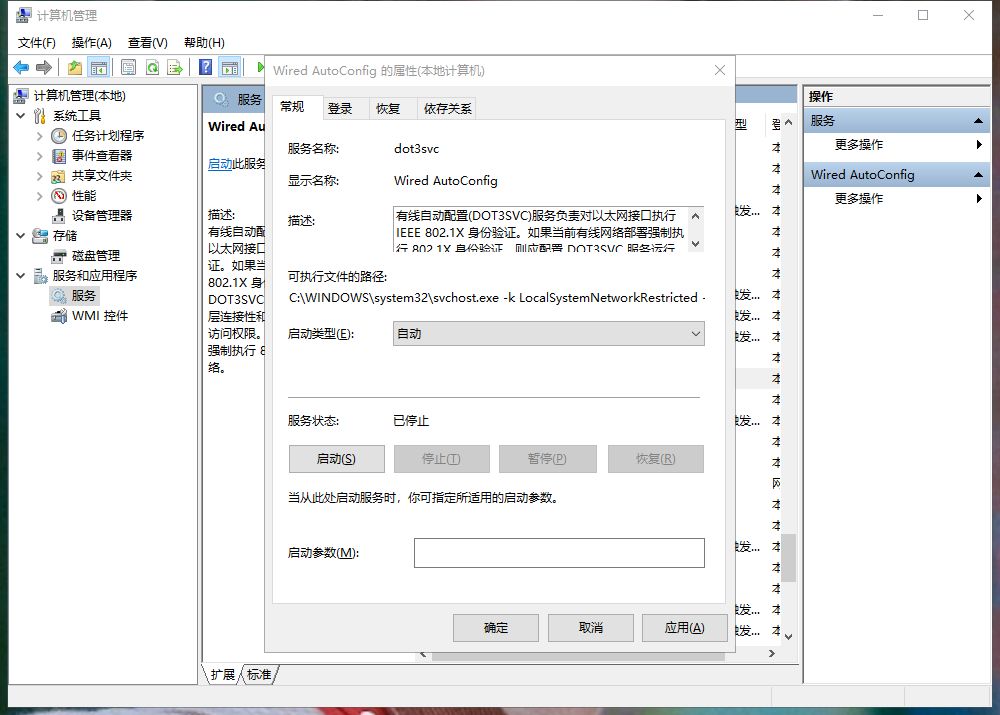Switch to the 依存关系 tab

447,109
